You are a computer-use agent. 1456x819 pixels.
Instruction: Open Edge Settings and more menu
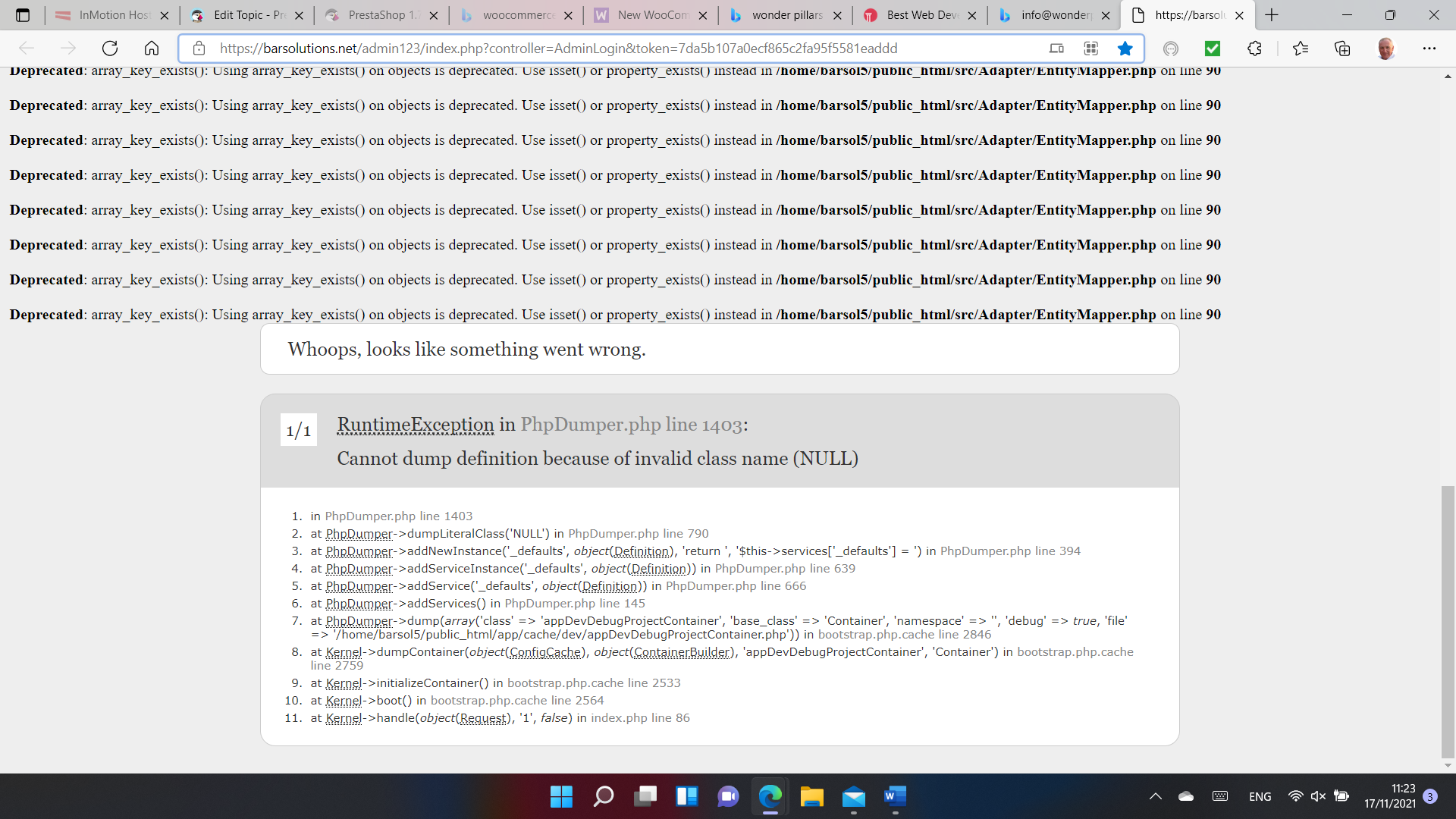[x=1429, y=49]
